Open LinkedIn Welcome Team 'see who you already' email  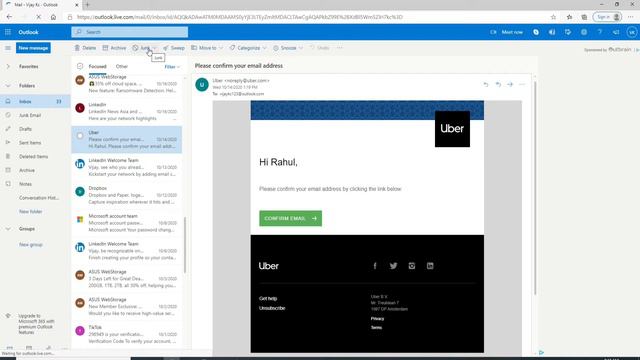pyautogui.click(x=127, y=167)
